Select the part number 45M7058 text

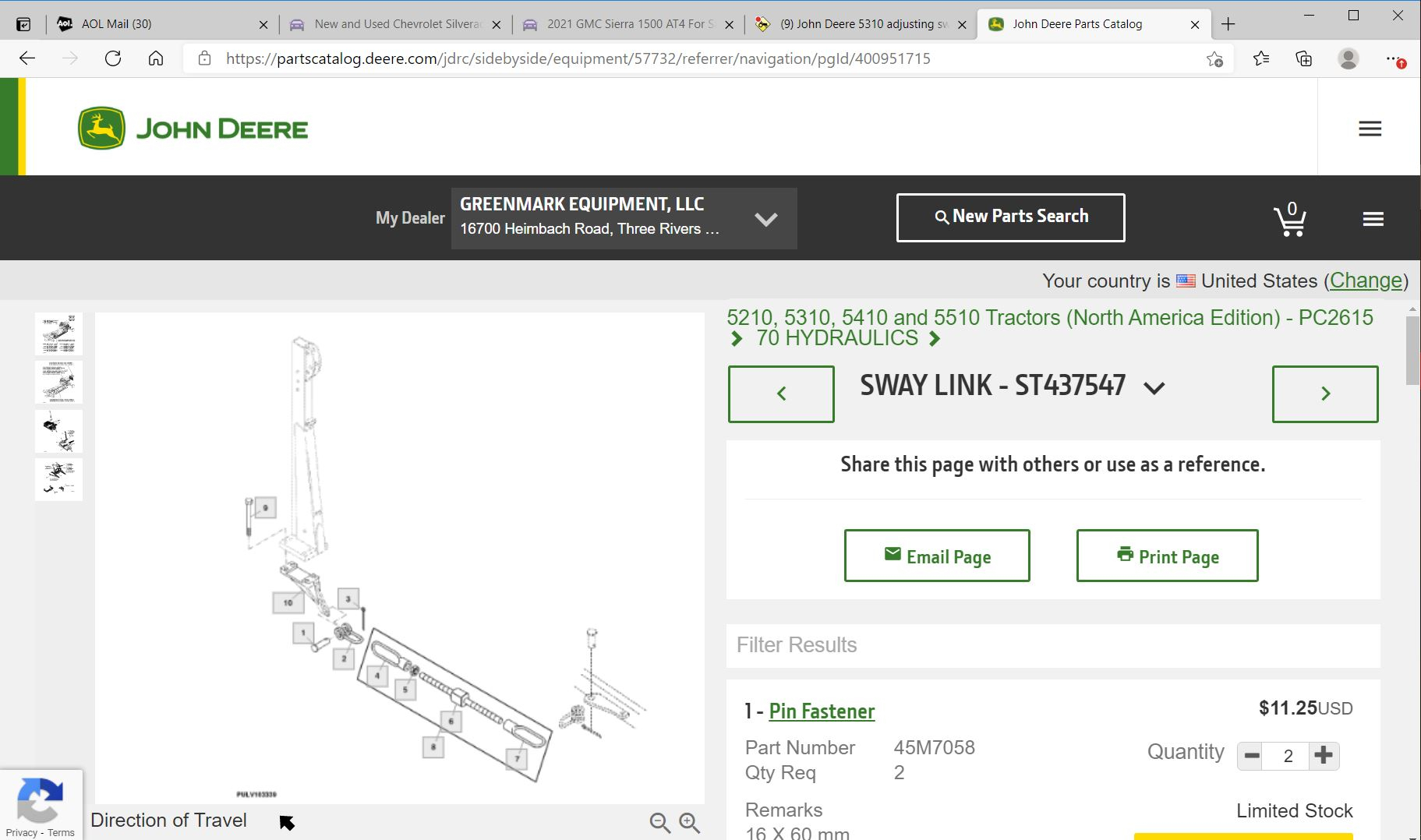934,747
